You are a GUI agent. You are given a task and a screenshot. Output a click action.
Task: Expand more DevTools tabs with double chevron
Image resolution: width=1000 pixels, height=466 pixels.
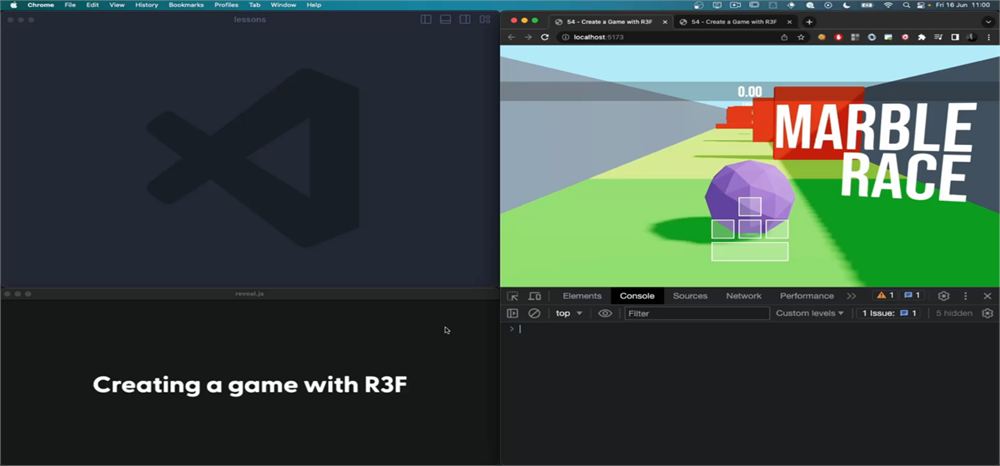pos(851,296)
